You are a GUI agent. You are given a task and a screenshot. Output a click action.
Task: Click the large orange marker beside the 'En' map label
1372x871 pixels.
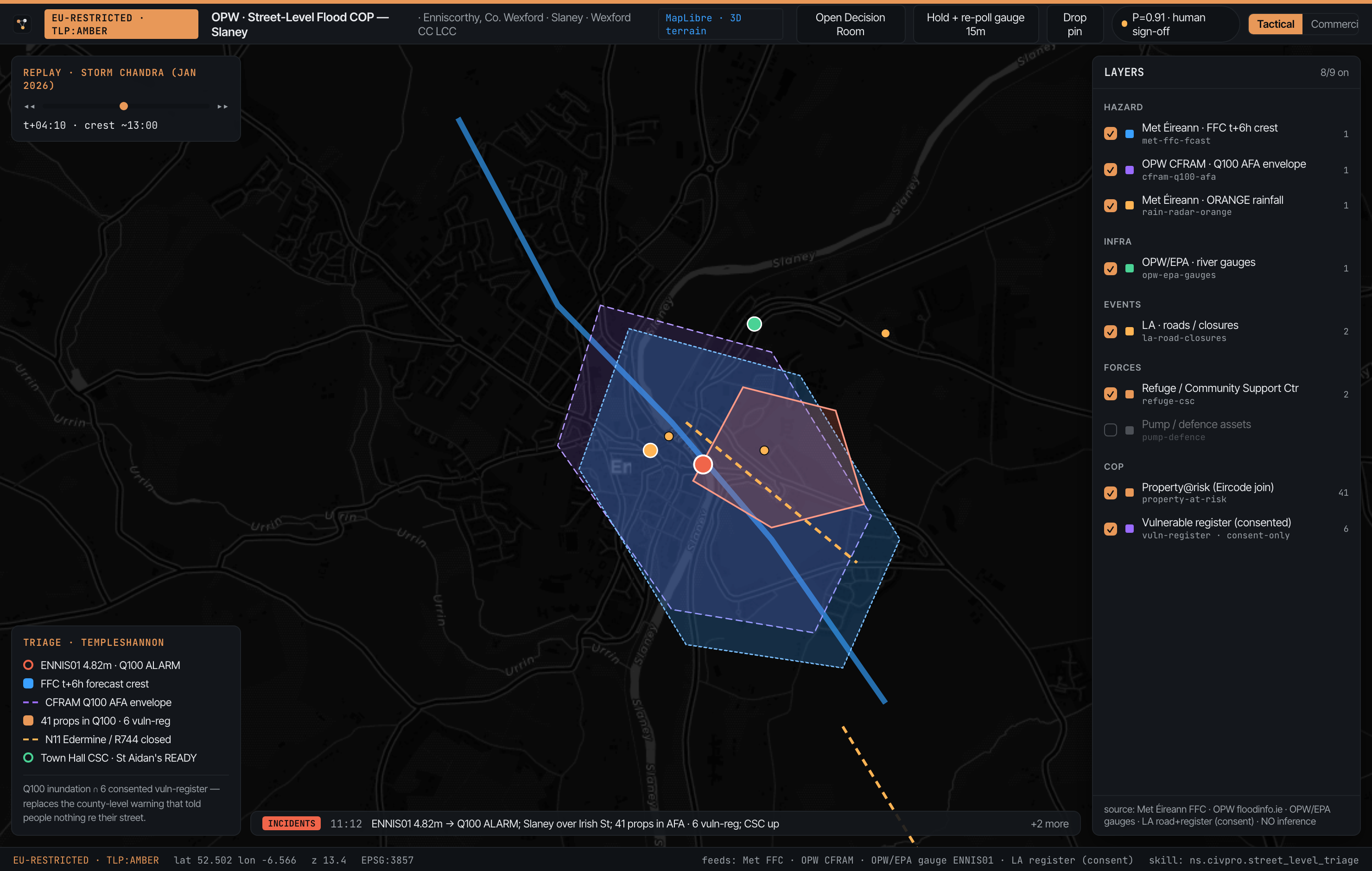pos(650,451)
